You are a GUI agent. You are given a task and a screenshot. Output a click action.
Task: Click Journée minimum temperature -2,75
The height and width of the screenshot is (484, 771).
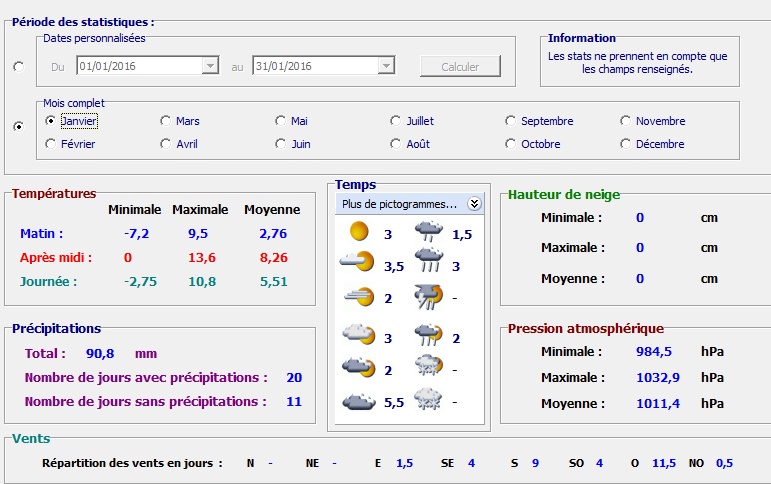coord(140,282)
